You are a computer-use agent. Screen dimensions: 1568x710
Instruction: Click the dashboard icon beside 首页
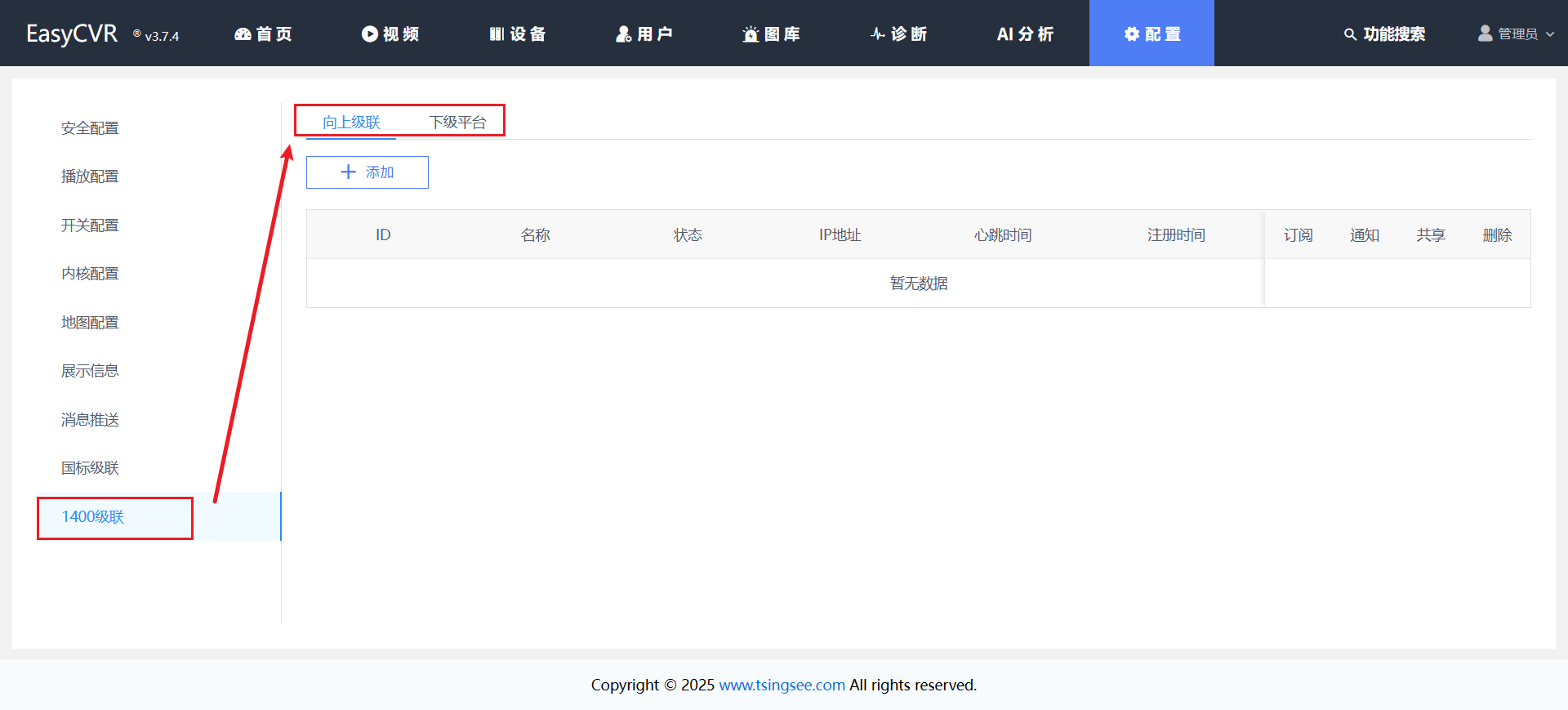(243, 34)
